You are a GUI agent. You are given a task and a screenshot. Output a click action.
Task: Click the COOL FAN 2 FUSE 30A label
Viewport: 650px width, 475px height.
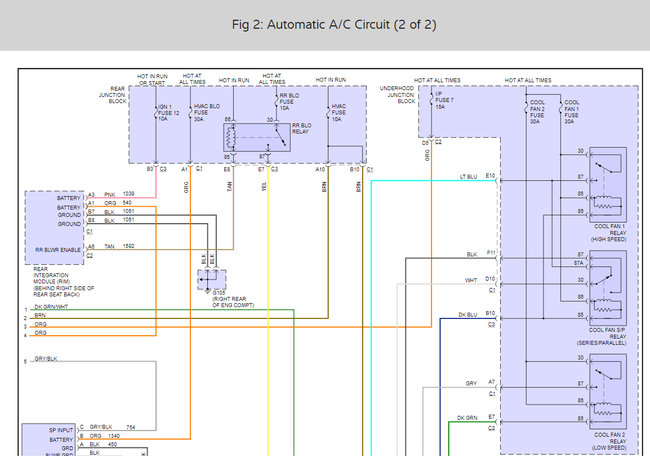point(537,111)
